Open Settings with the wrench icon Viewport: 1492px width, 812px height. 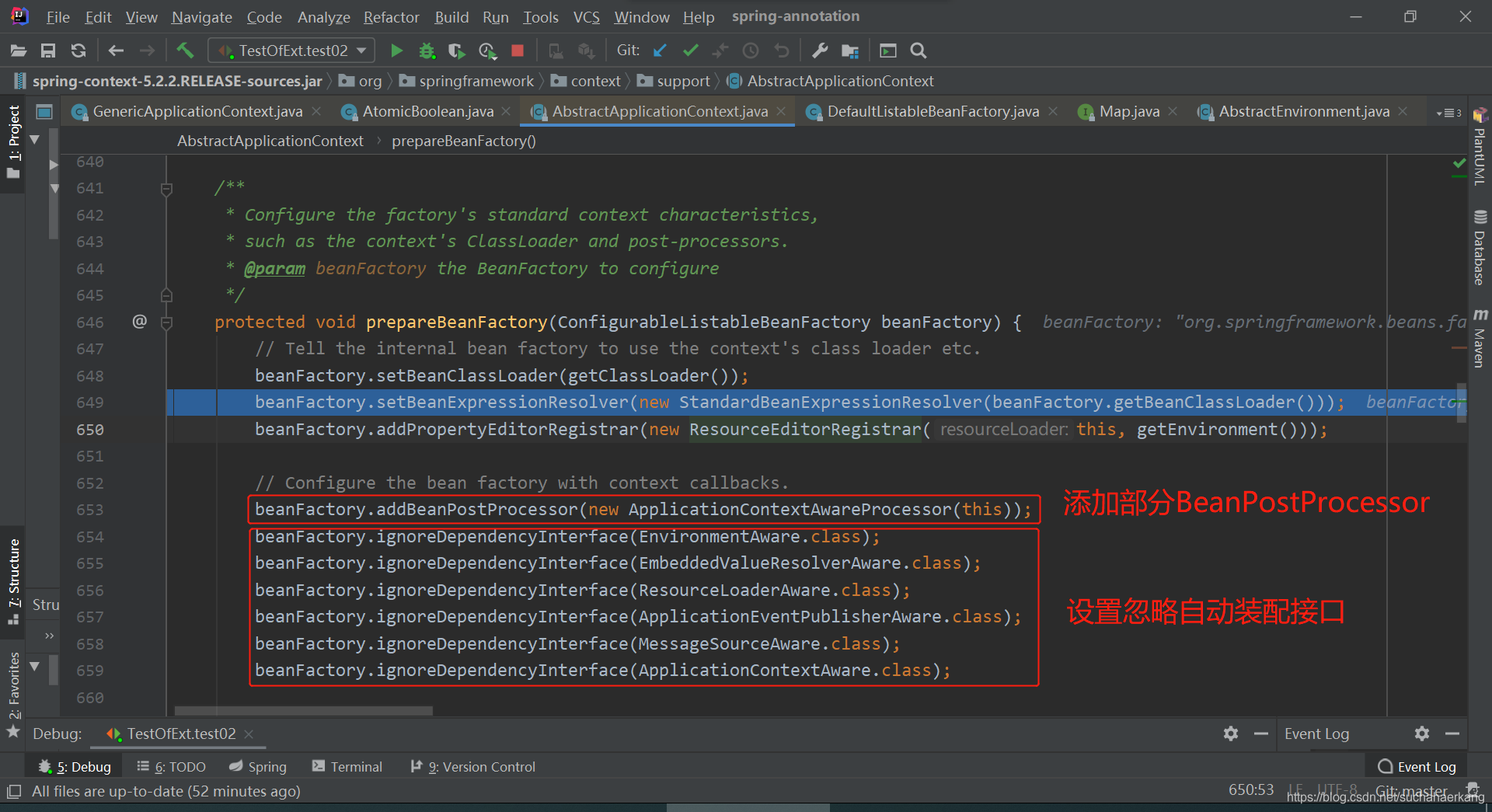820,51
